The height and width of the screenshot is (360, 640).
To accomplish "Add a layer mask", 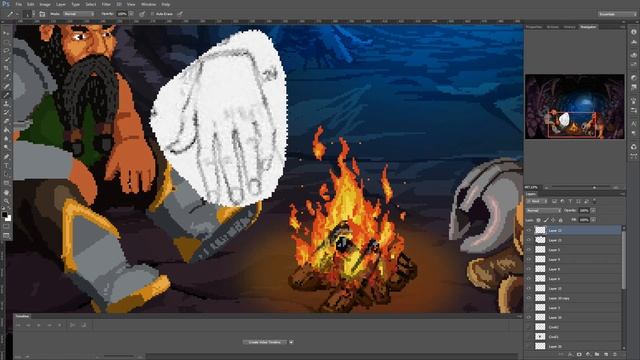I will click(579, 354).
